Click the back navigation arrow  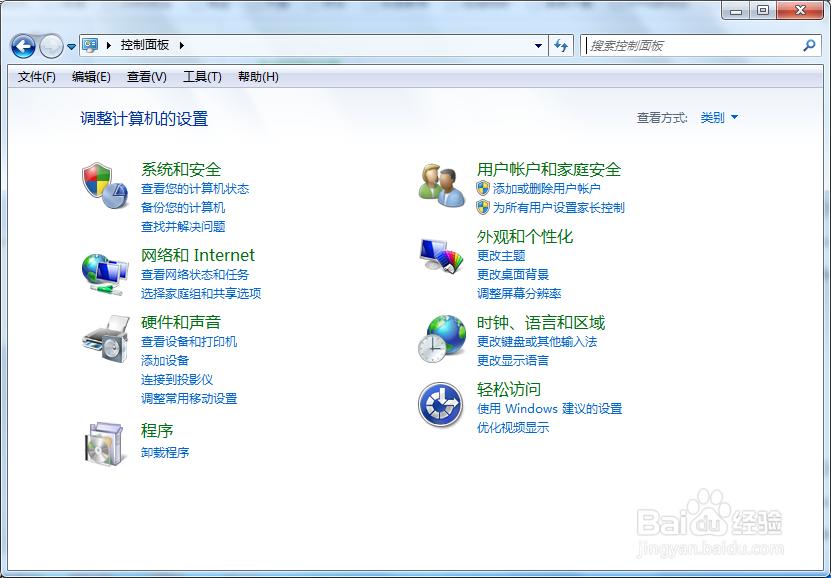click(22, 46)
